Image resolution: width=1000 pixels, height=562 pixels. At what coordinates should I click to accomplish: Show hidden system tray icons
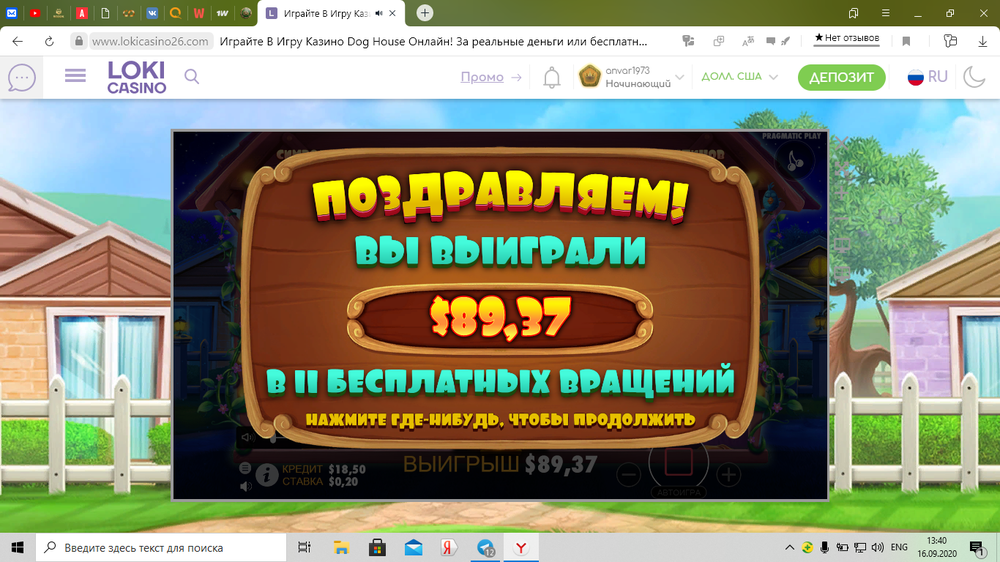(x=790, y=547)
